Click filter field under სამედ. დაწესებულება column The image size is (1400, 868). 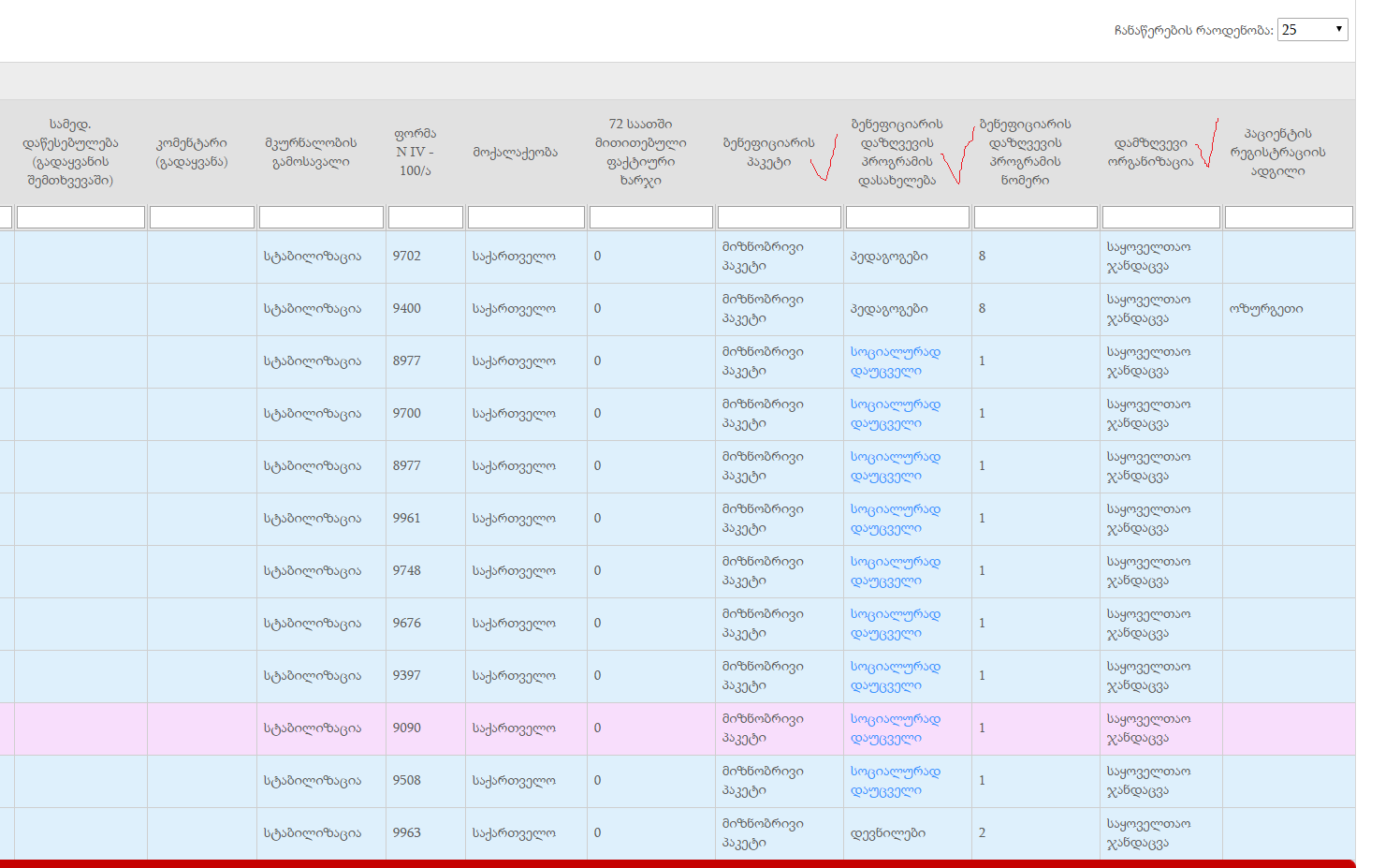pos(80,217)
